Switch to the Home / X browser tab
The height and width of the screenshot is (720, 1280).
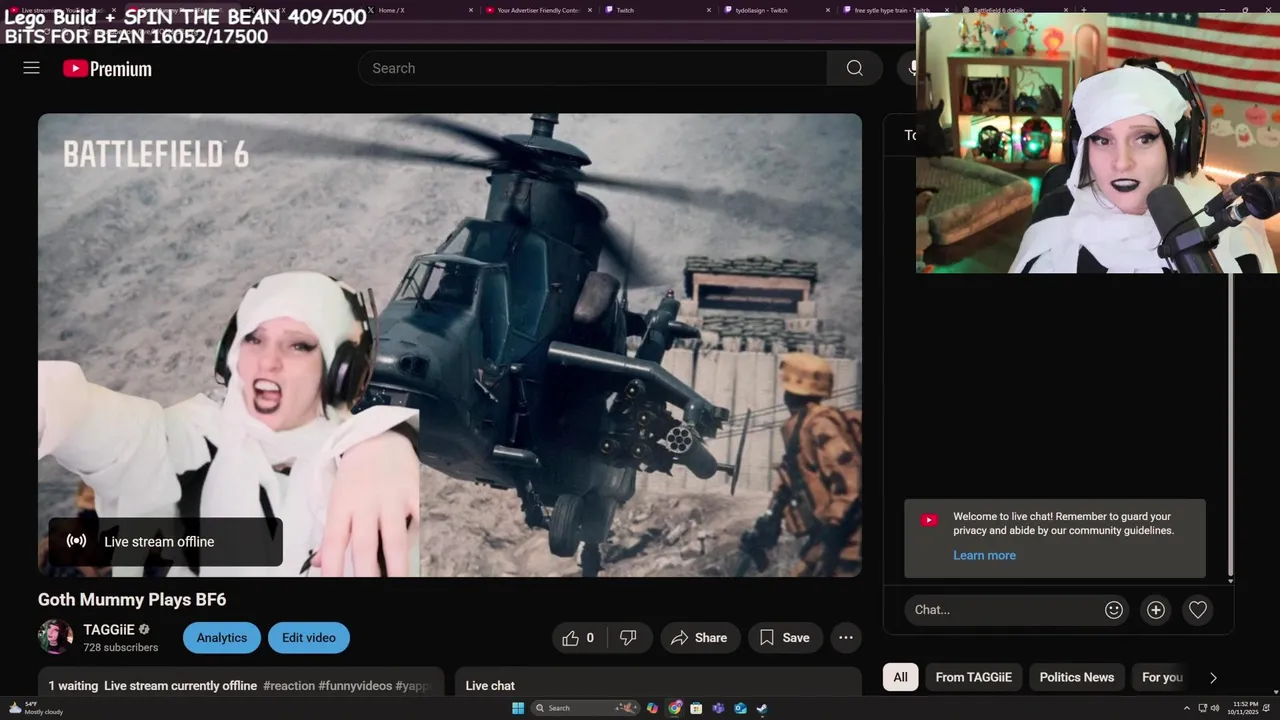pos(420,10)
